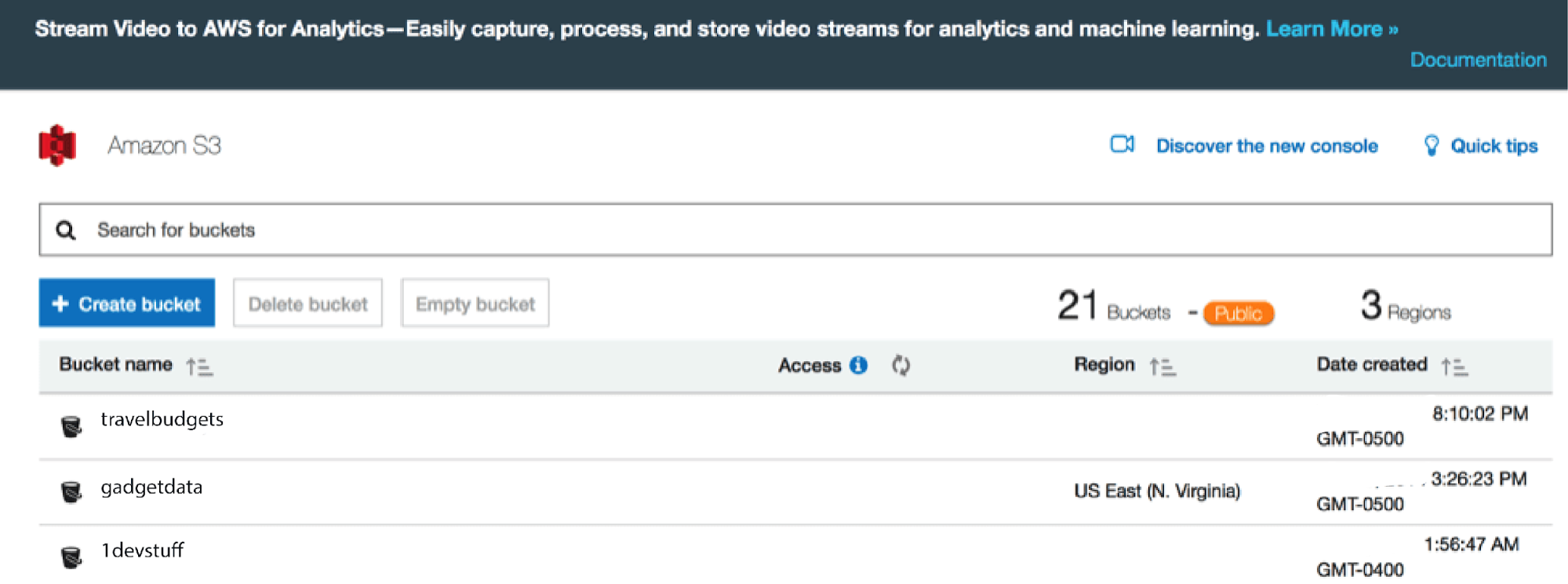
Task: Click the Create bucket button
Action: pos(127,303)
